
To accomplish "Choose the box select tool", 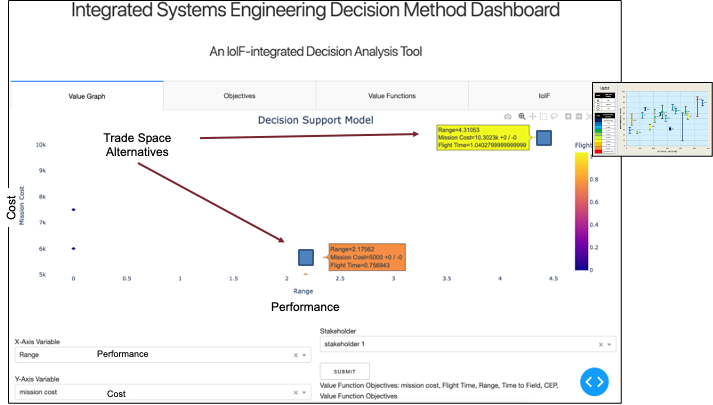I will (x=544, y=117).
